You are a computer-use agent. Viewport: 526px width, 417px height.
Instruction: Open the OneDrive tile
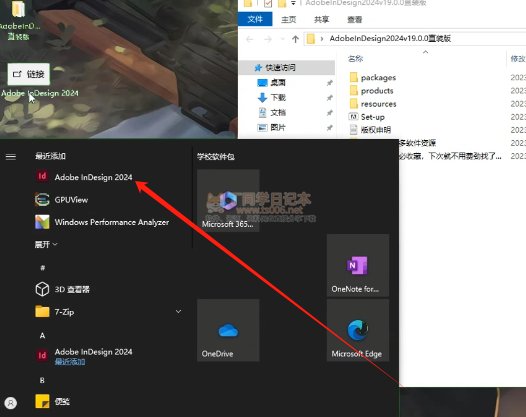[x=228, y=330]
